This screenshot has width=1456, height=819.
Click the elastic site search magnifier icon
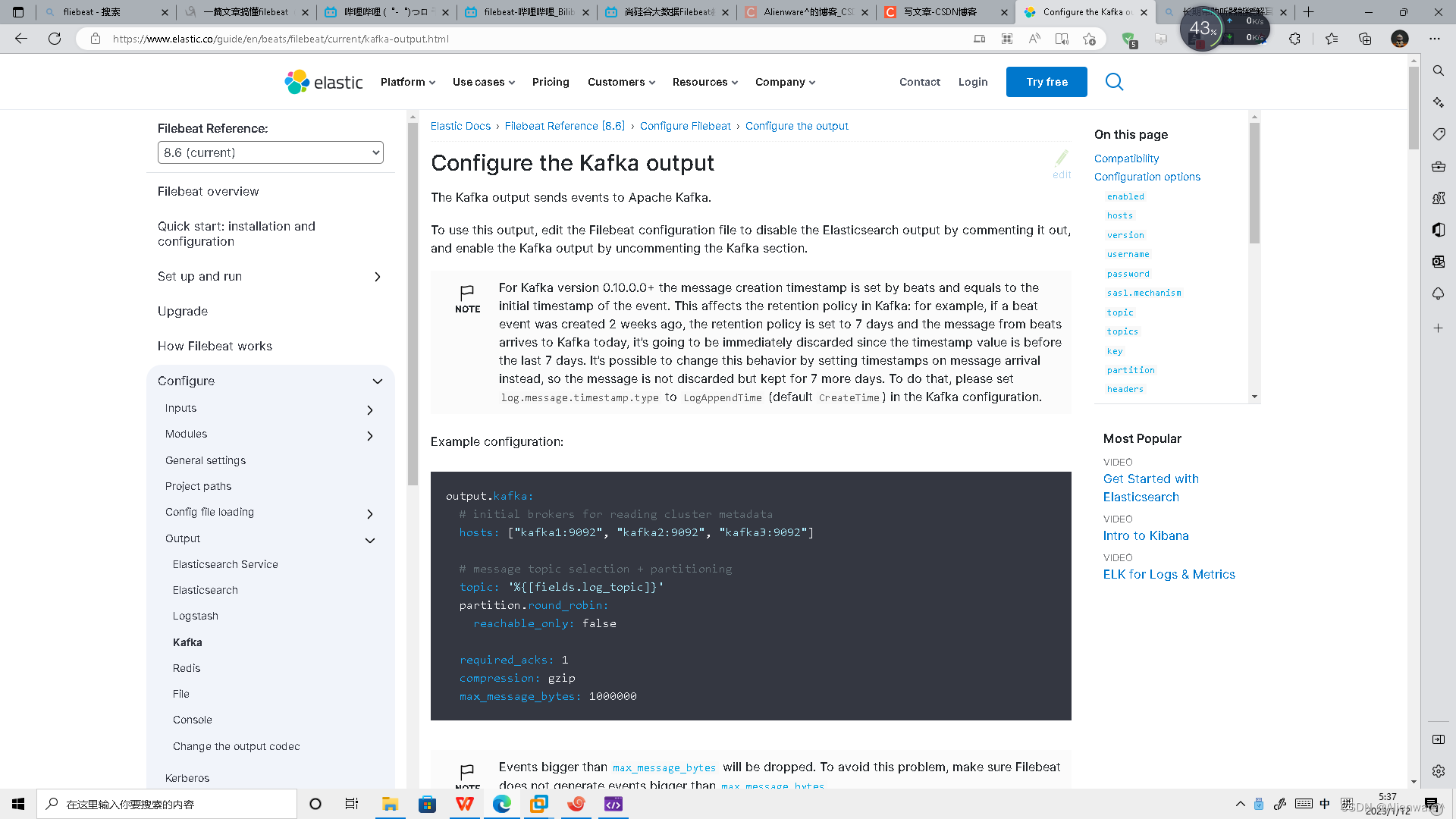tap(1114, 82)
